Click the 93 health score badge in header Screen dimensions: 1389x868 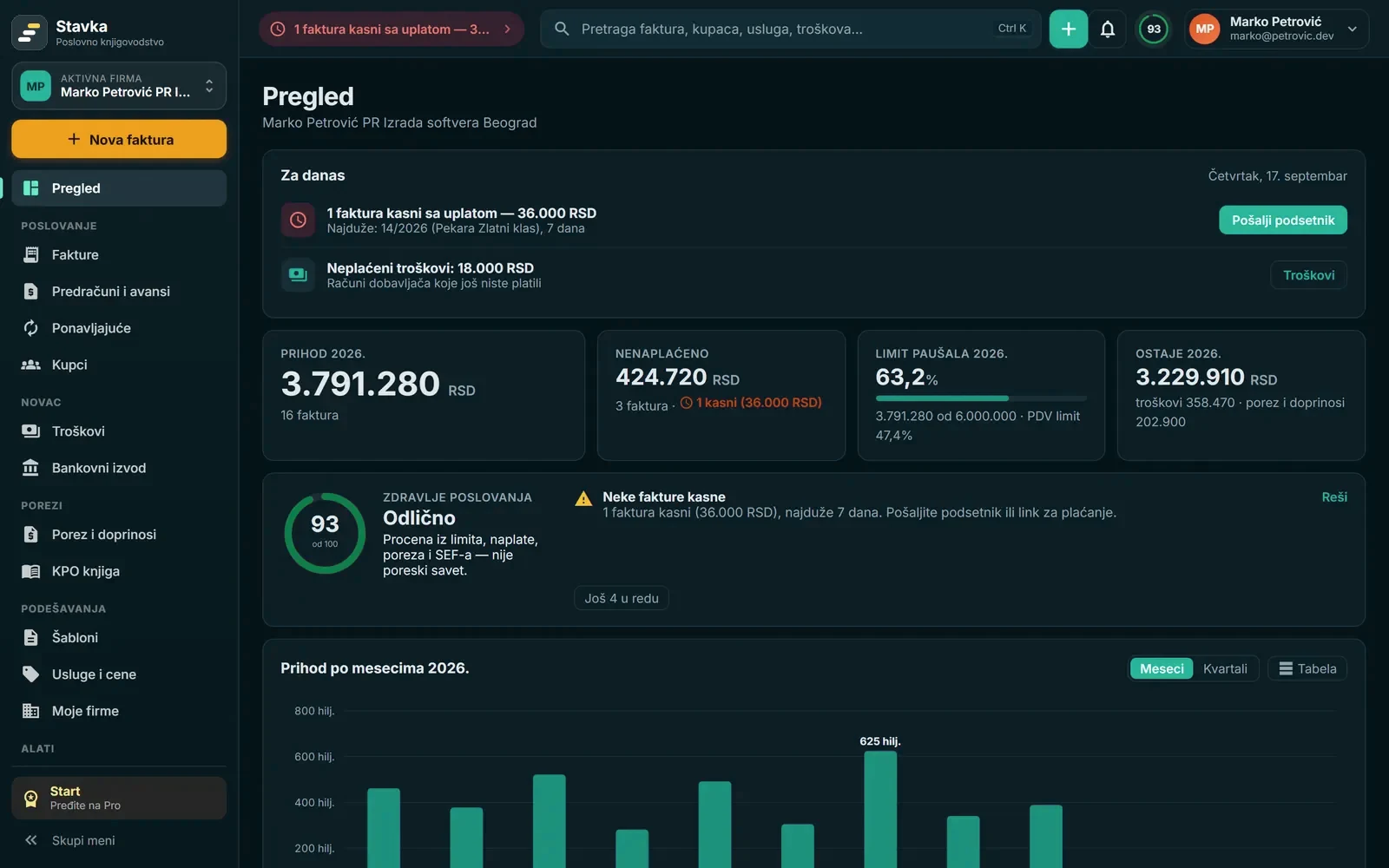click(x=1154, y=29)
